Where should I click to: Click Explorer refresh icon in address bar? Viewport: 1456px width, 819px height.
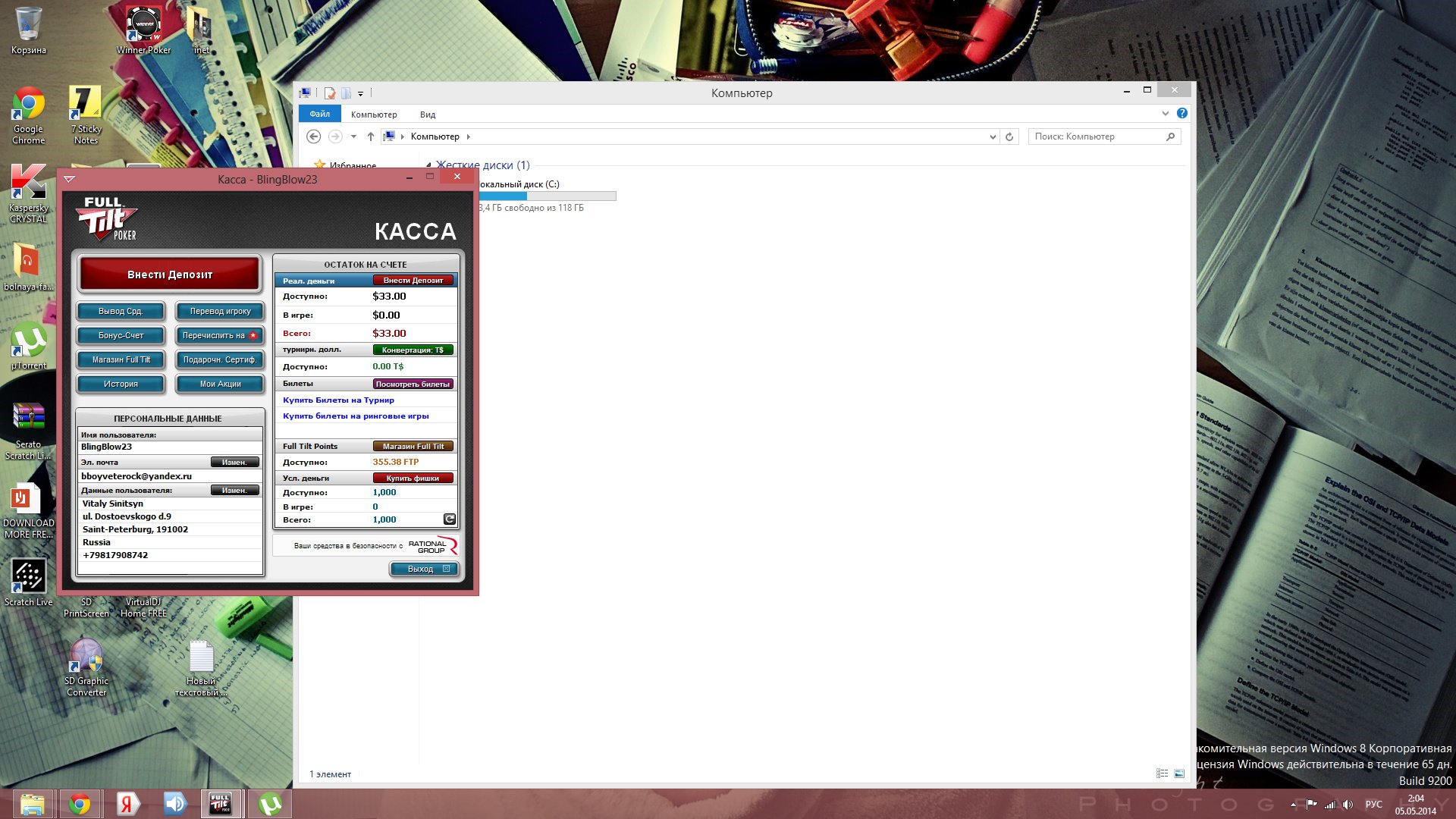1009,137
